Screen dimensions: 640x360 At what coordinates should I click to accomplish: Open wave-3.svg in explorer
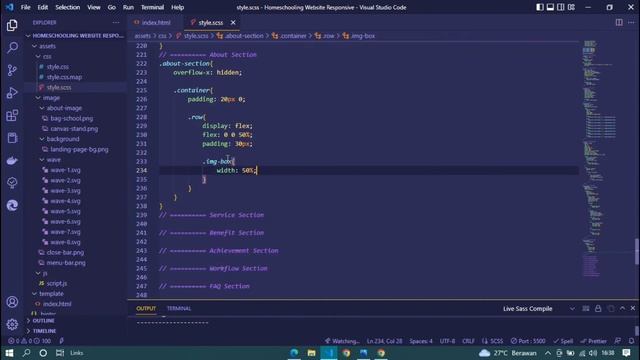[65, 191]
